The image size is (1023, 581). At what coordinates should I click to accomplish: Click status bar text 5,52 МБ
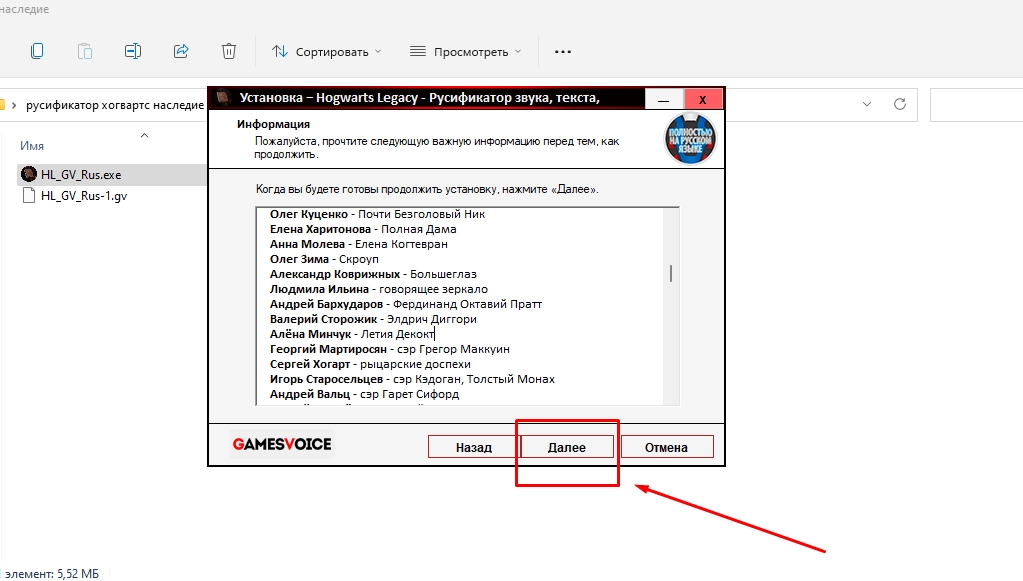(x=78, y=574)
